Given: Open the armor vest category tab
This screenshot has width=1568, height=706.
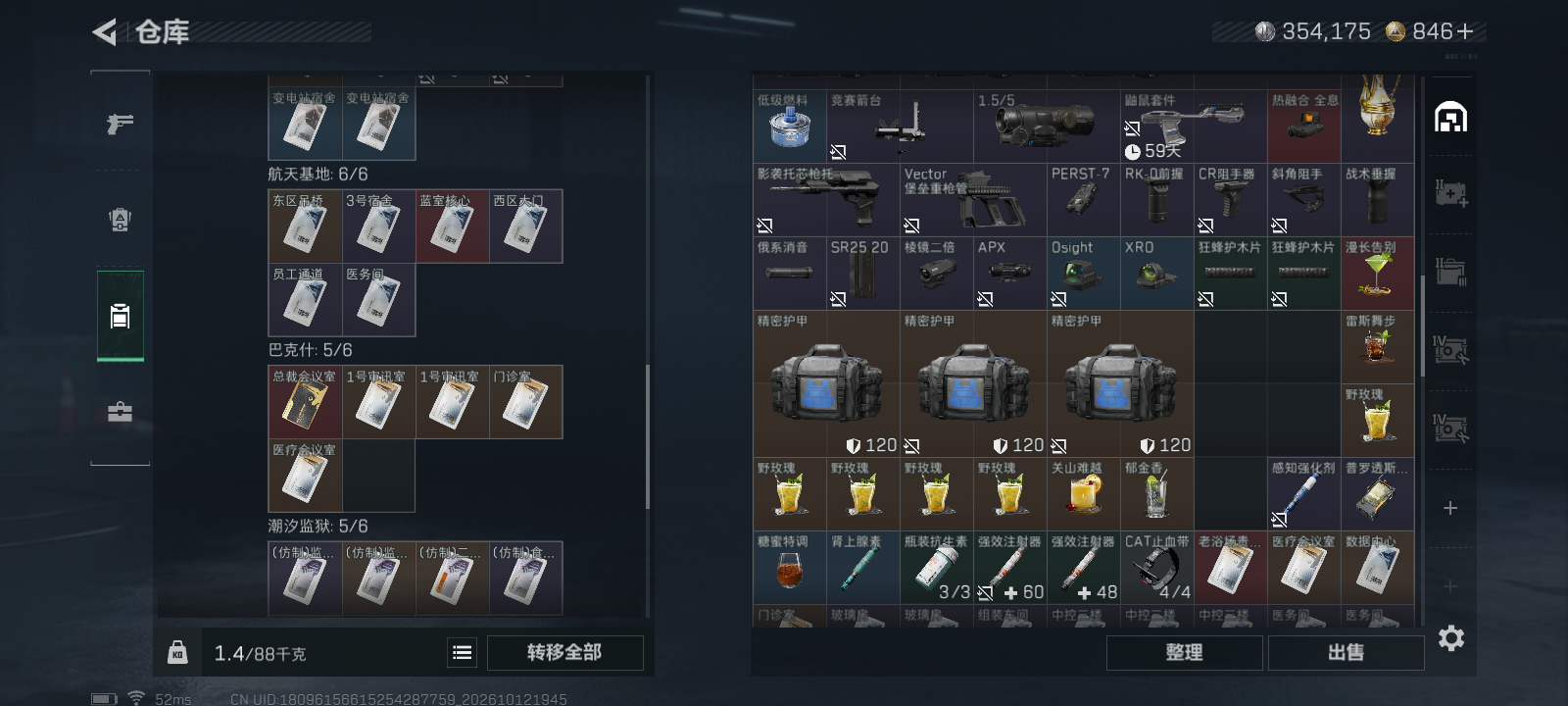Looking at the screenshot, I should (x=120, y=220).
